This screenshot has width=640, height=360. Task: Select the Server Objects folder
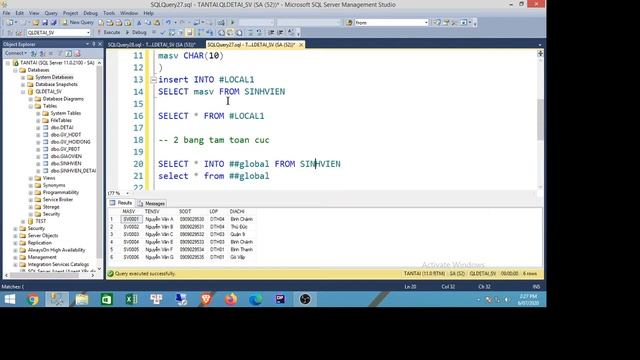tap(42, 236)
